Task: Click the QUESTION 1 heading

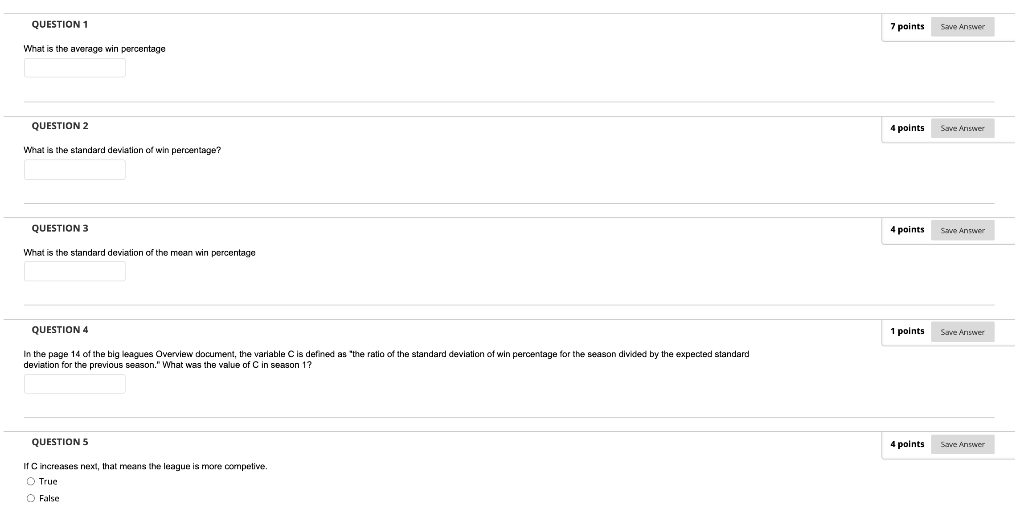Action: [60, 25]
